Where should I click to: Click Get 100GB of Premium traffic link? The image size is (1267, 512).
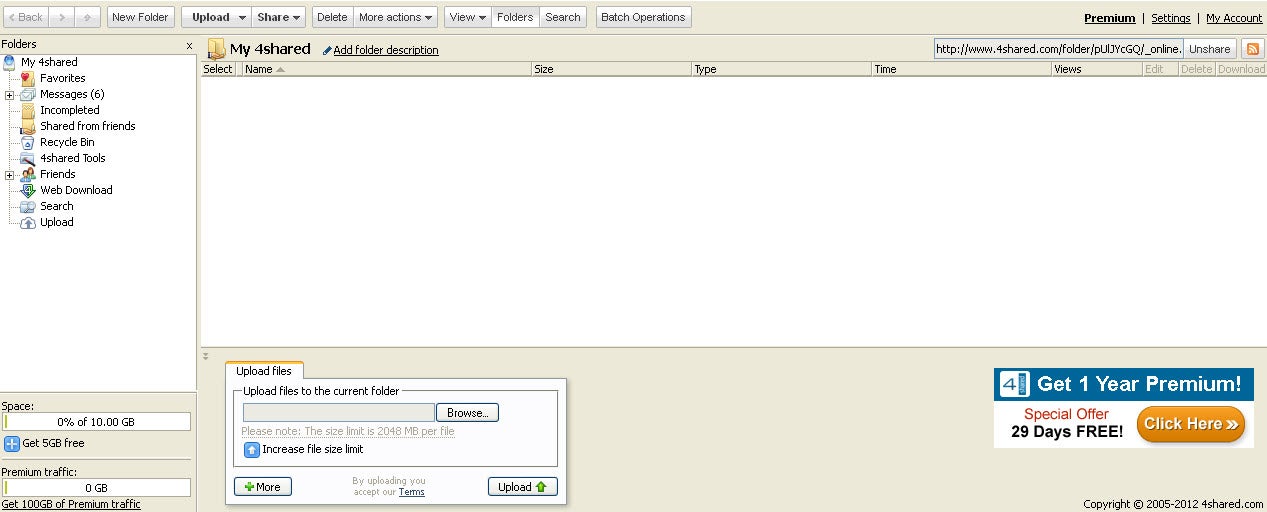tap(71, 504)
